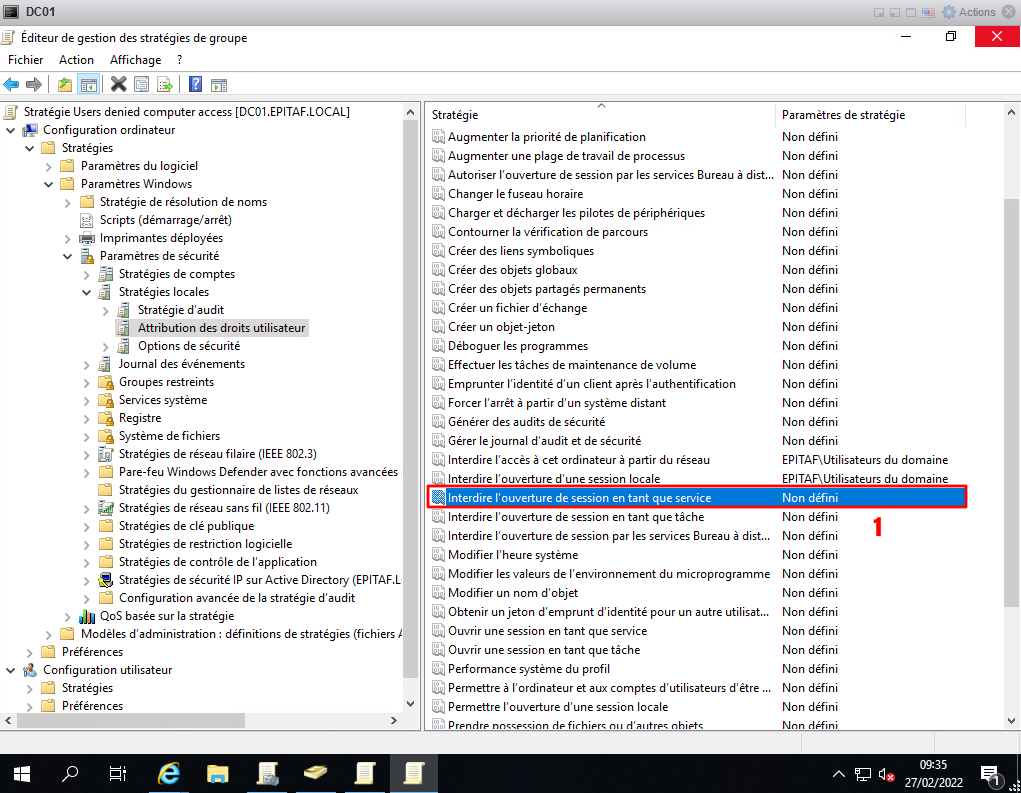This screenshot has height=793, width=1021.
Task: Select Journal des événements in the tree
Action: click(181, 364)
